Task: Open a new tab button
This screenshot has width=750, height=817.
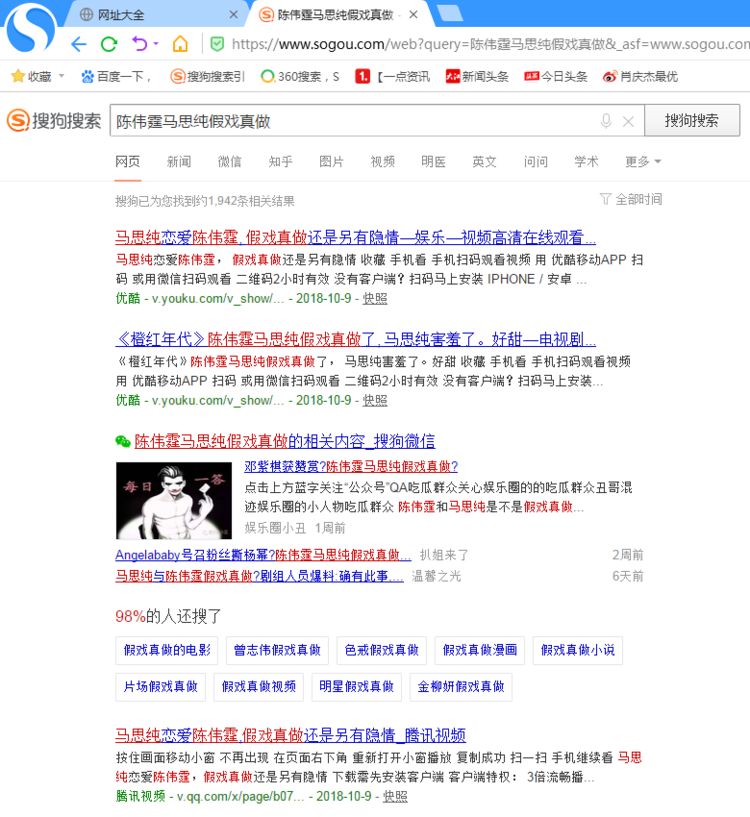Action: click(450, 15)
